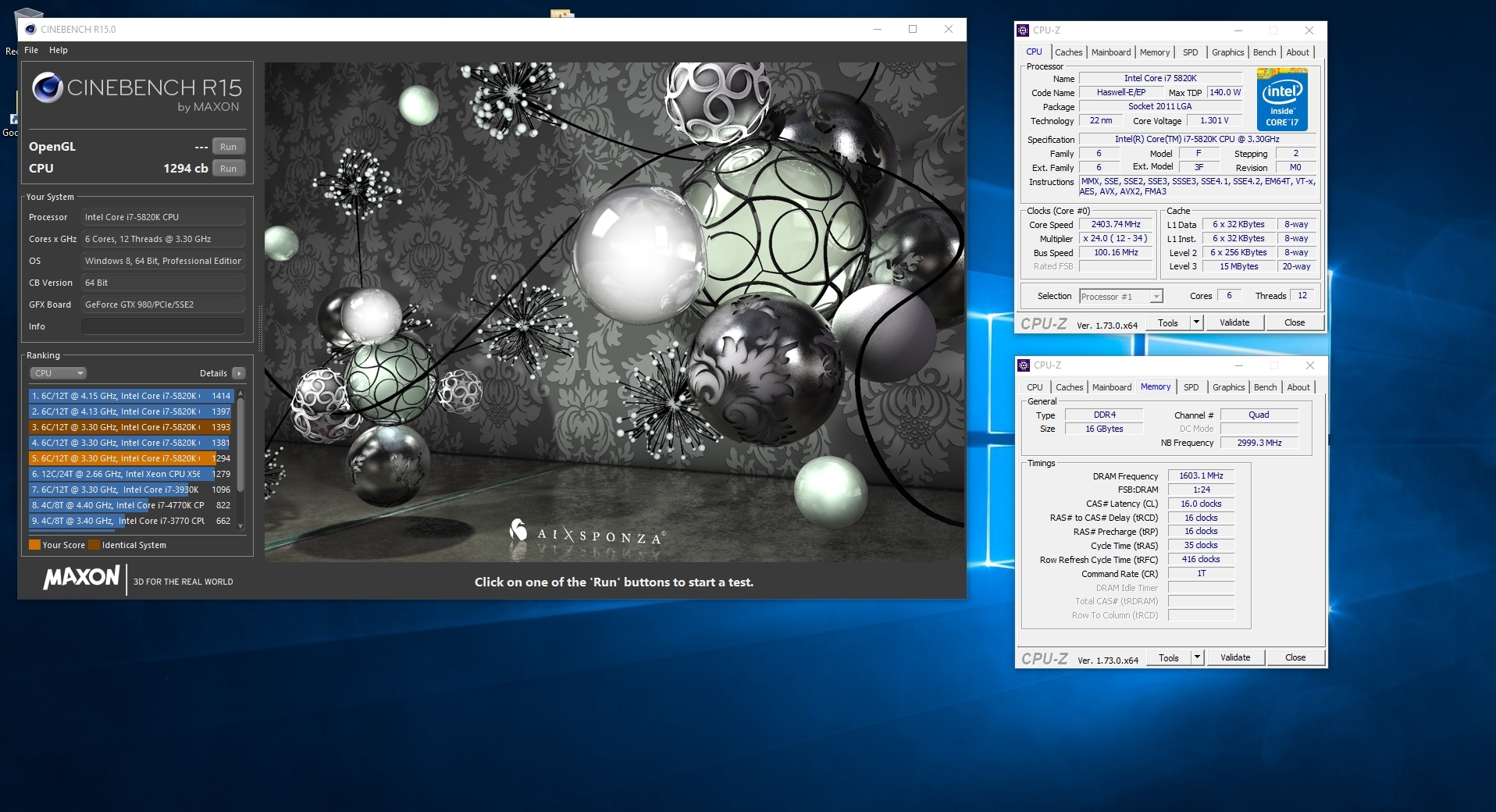Image resolution: width=1496 pixels, height=812 pixels.
Task: Click the CPU-Z icon in top CPU-Z window title
Action: coord(1023,30)
